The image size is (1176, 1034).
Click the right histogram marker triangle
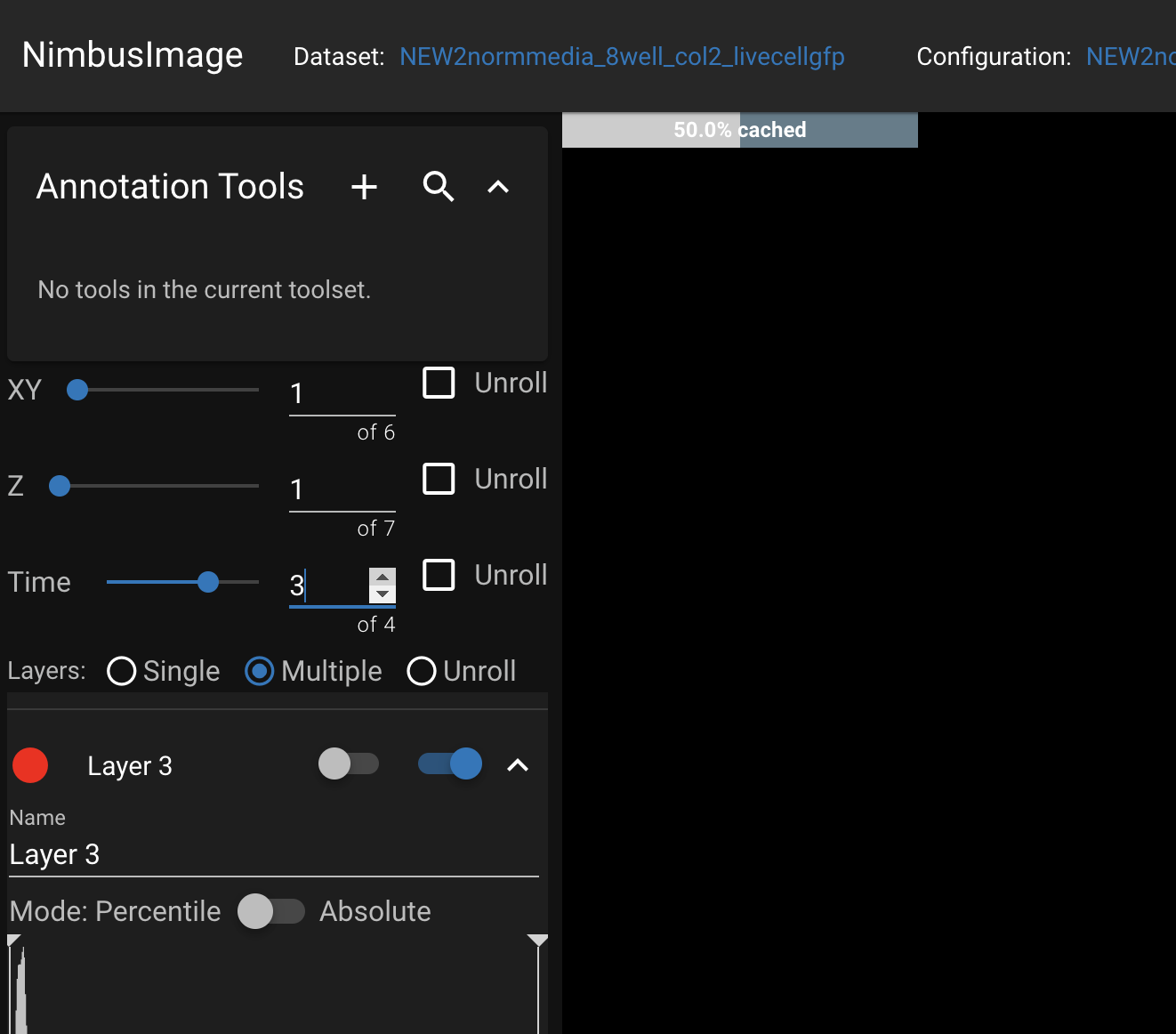(537, 939)
